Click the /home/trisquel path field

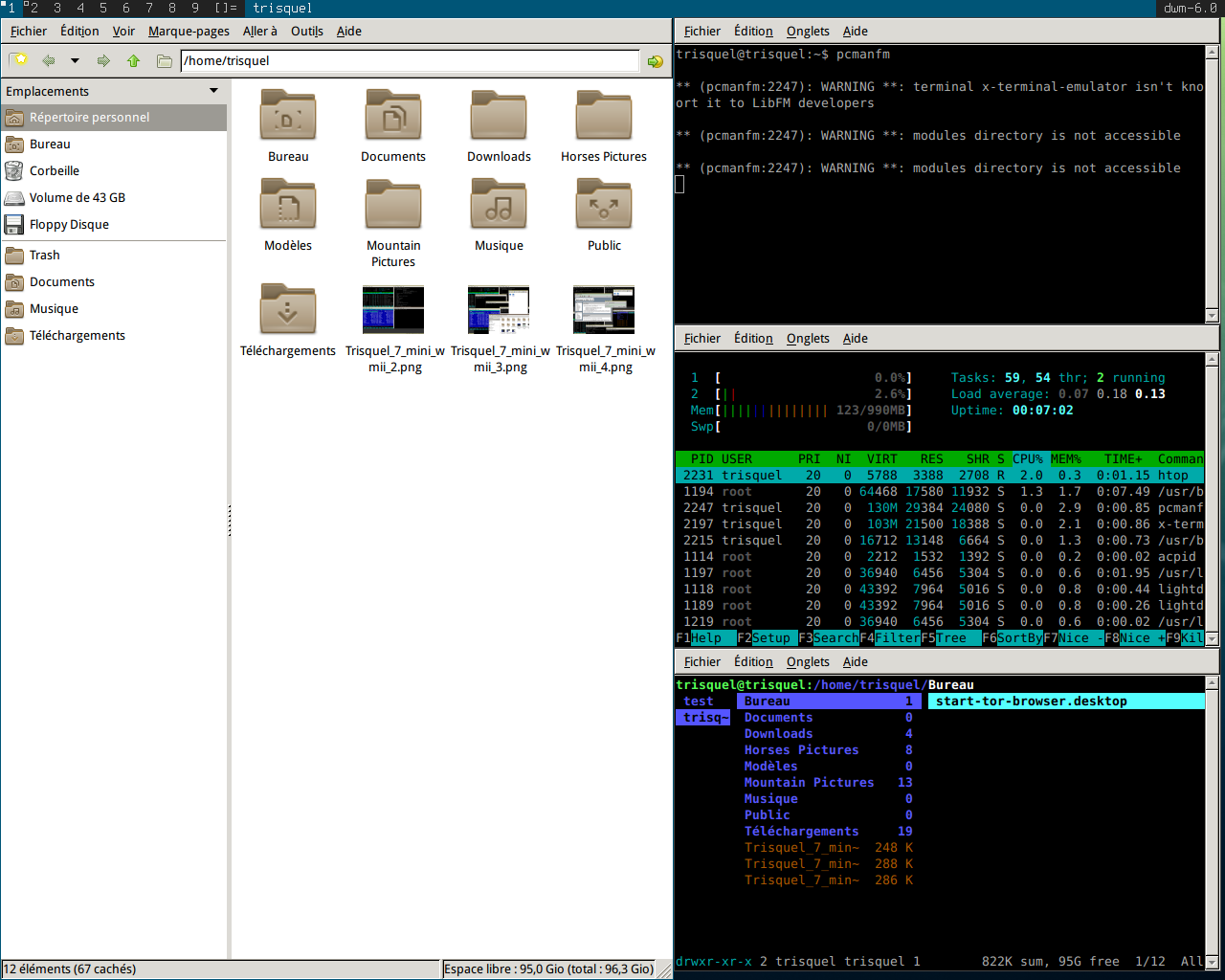[410, 60]
